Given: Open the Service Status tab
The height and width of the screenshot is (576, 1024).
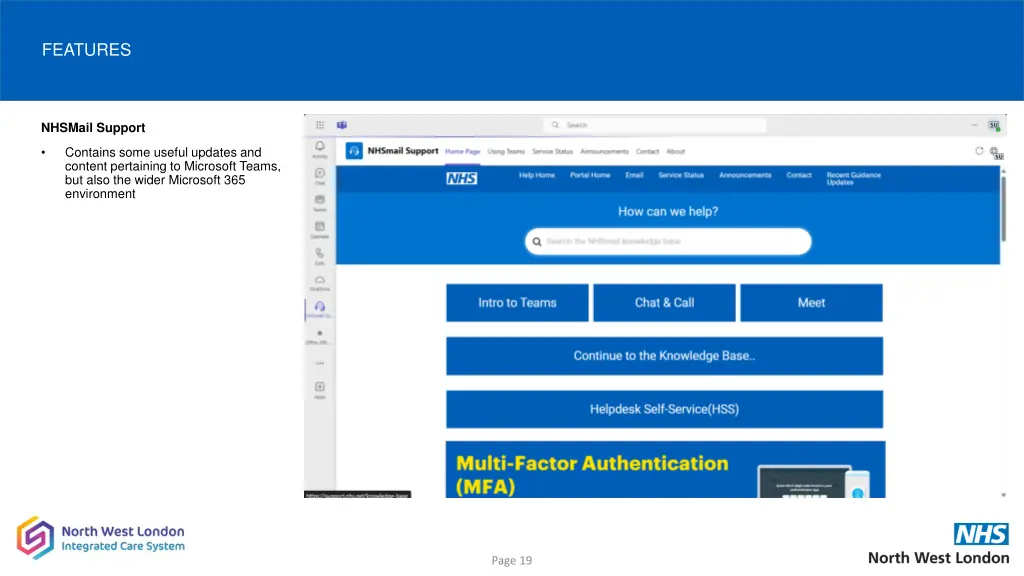Looking at the screenshot, I should click(x=552, y=152).
